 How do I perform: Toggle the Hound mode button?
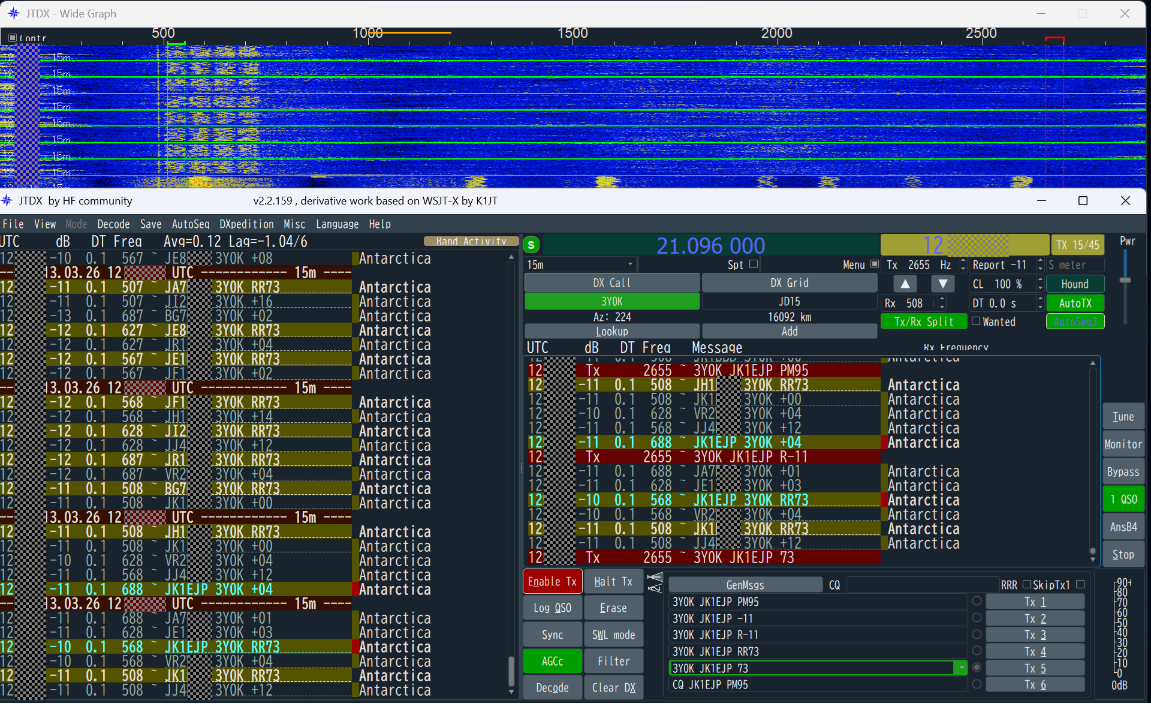click(1075, 284)
